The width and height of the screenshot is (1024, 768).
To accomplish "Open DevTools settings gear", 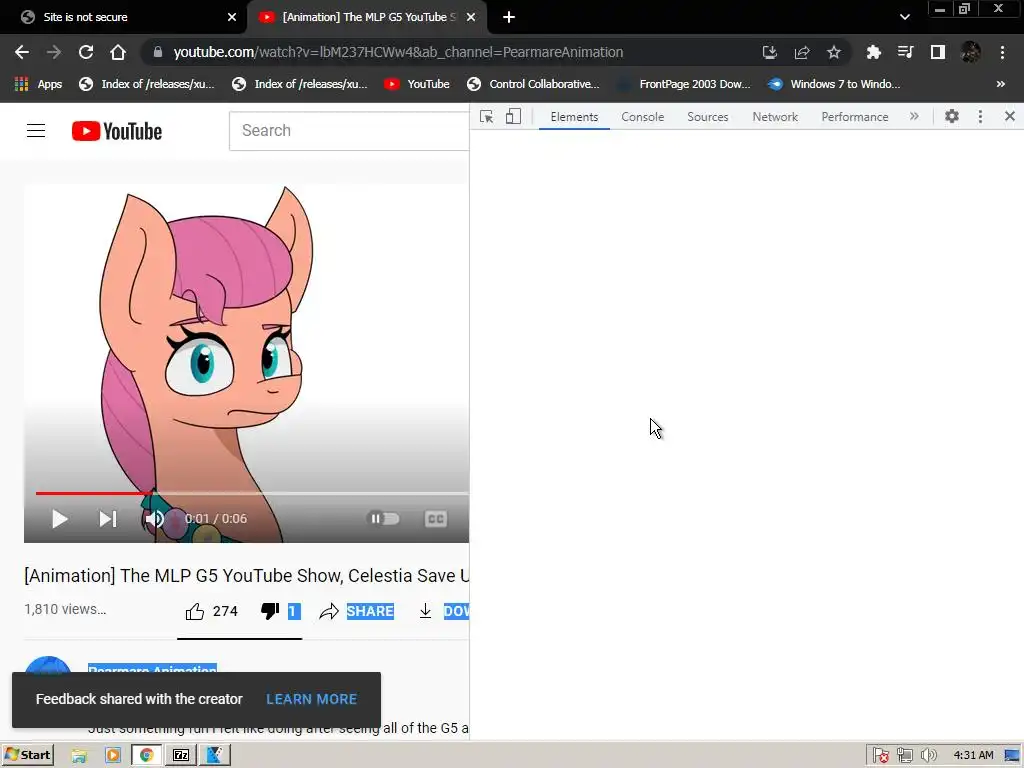I will pos(952,116).
